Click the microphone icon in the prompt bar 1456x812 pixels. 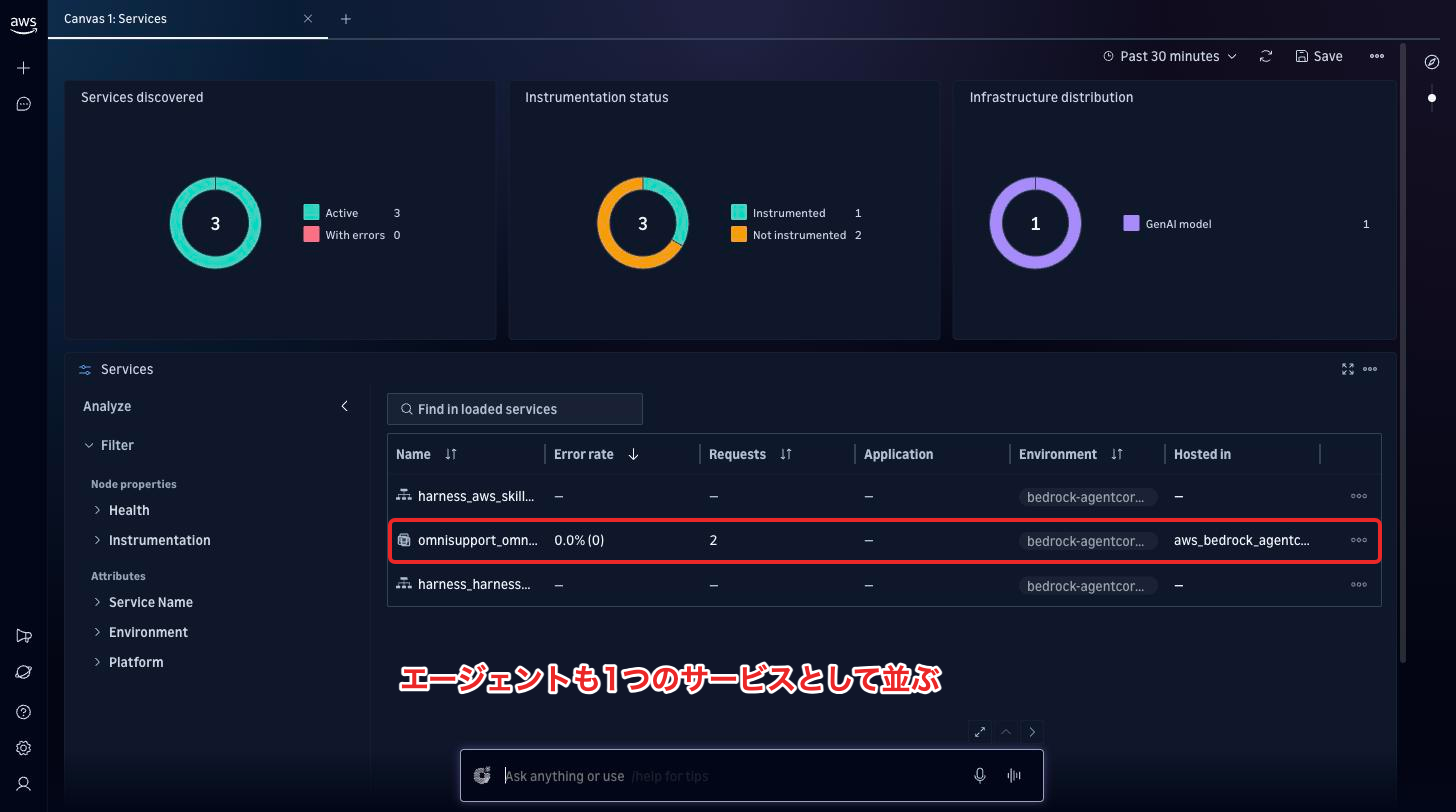[980, 776]
